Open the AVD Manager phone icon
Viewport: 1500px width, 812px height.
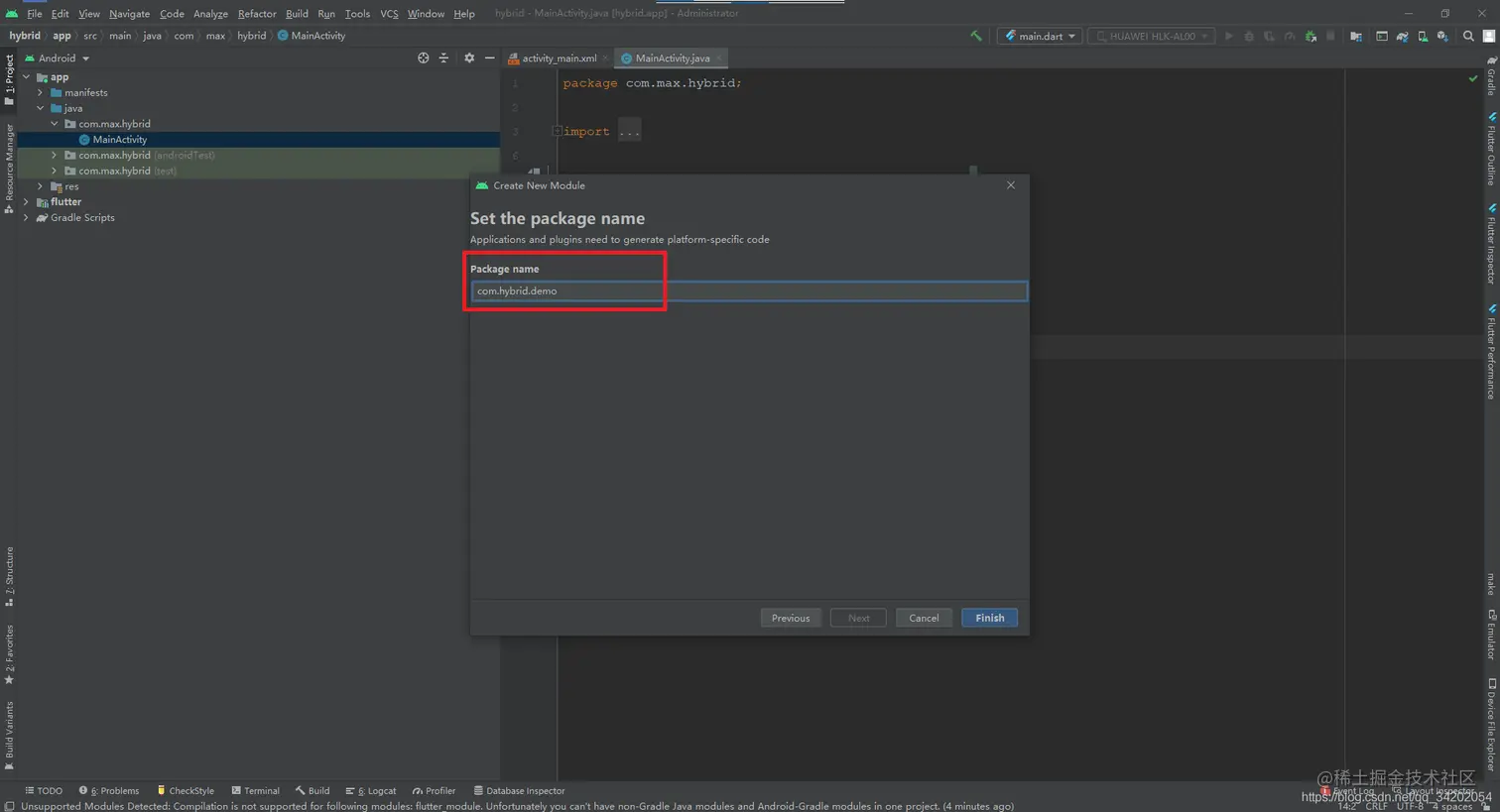point(1423,36)
